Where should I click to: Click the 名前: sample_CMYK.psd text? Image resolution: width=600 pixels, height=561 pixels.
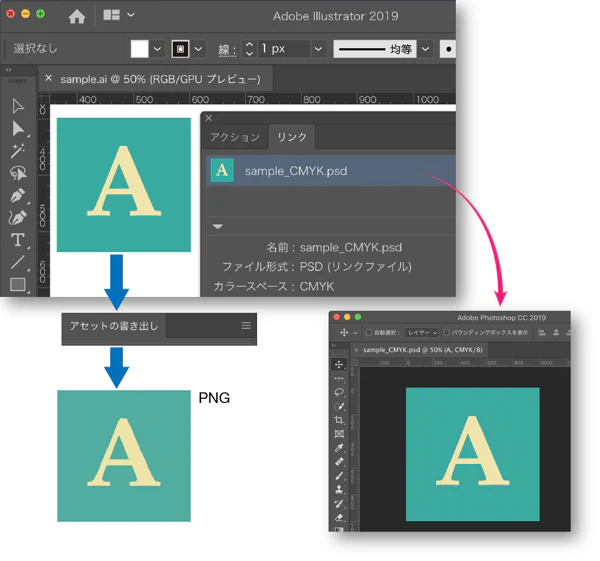334,248
